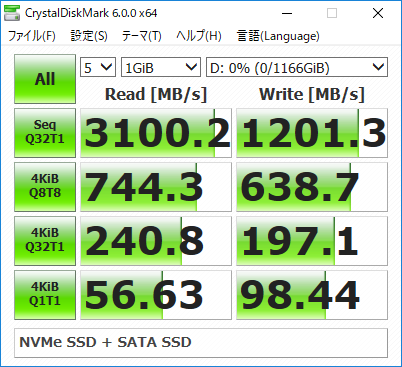Open the 言語(Language) menu

pos(278,36)
